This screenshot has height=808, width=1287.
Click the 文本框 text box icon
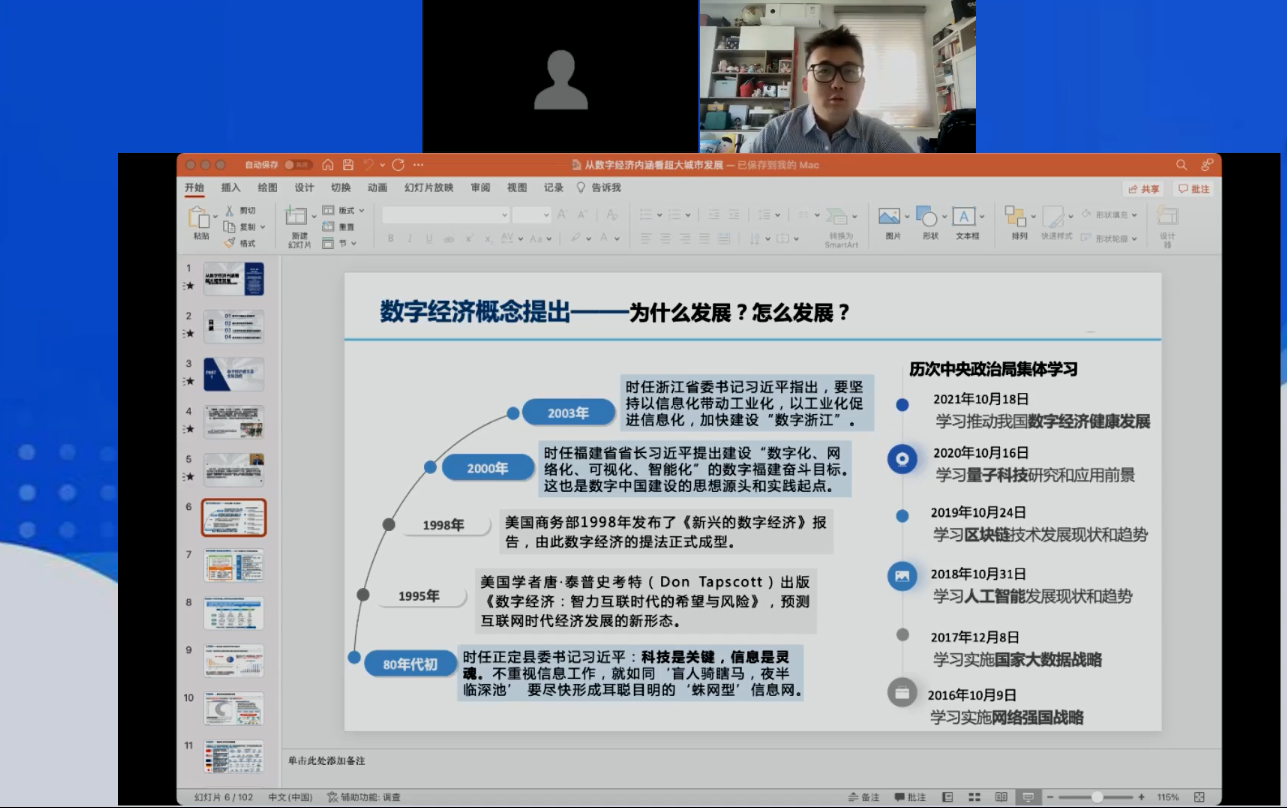click(x=964, y=216)
